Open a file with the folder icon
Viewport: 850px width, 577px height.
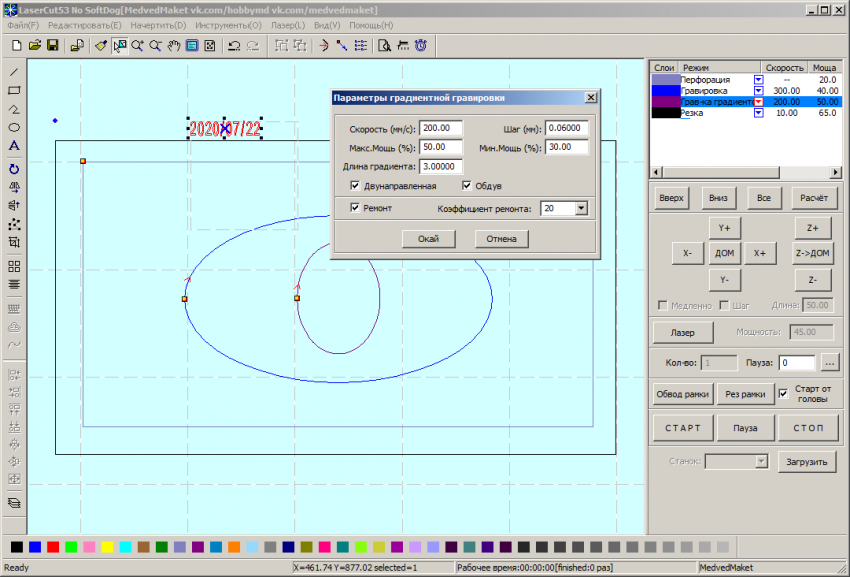click(x=35, y=46)
